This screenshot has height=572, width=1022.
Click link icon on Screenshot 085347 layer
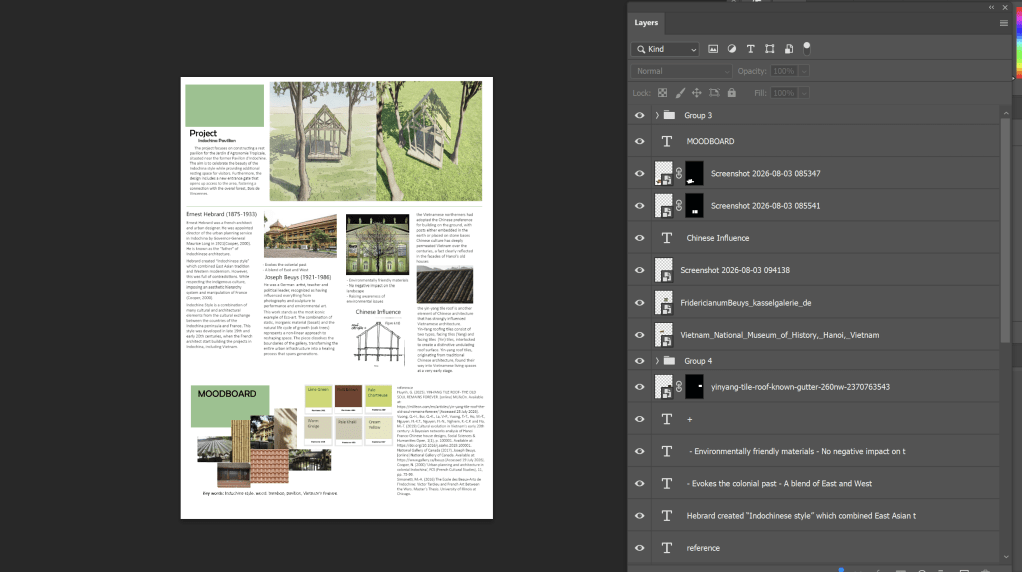(679, 173)
